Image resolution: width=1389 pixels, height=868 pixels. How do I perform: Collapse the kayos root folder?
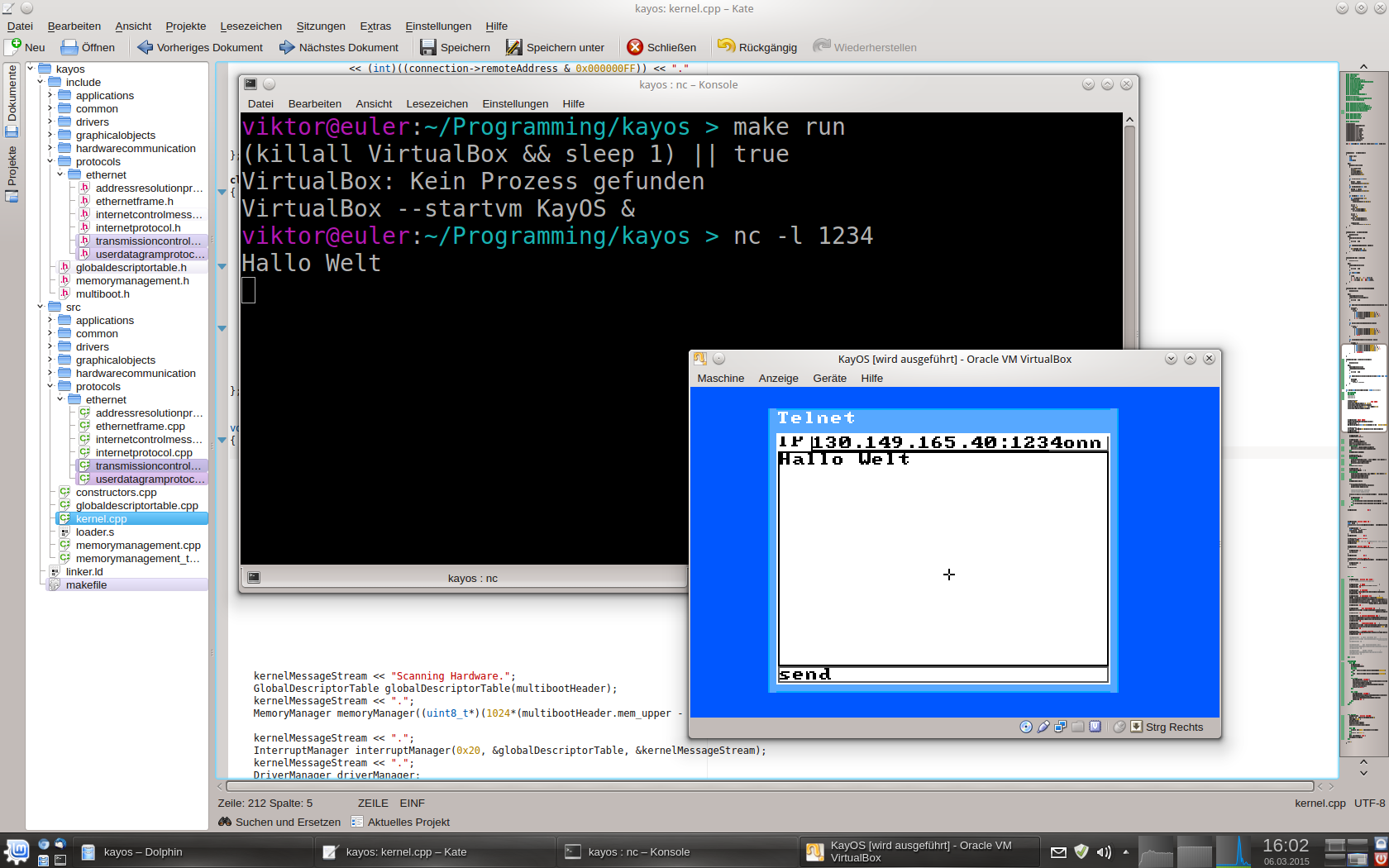[x=31, y=69]
